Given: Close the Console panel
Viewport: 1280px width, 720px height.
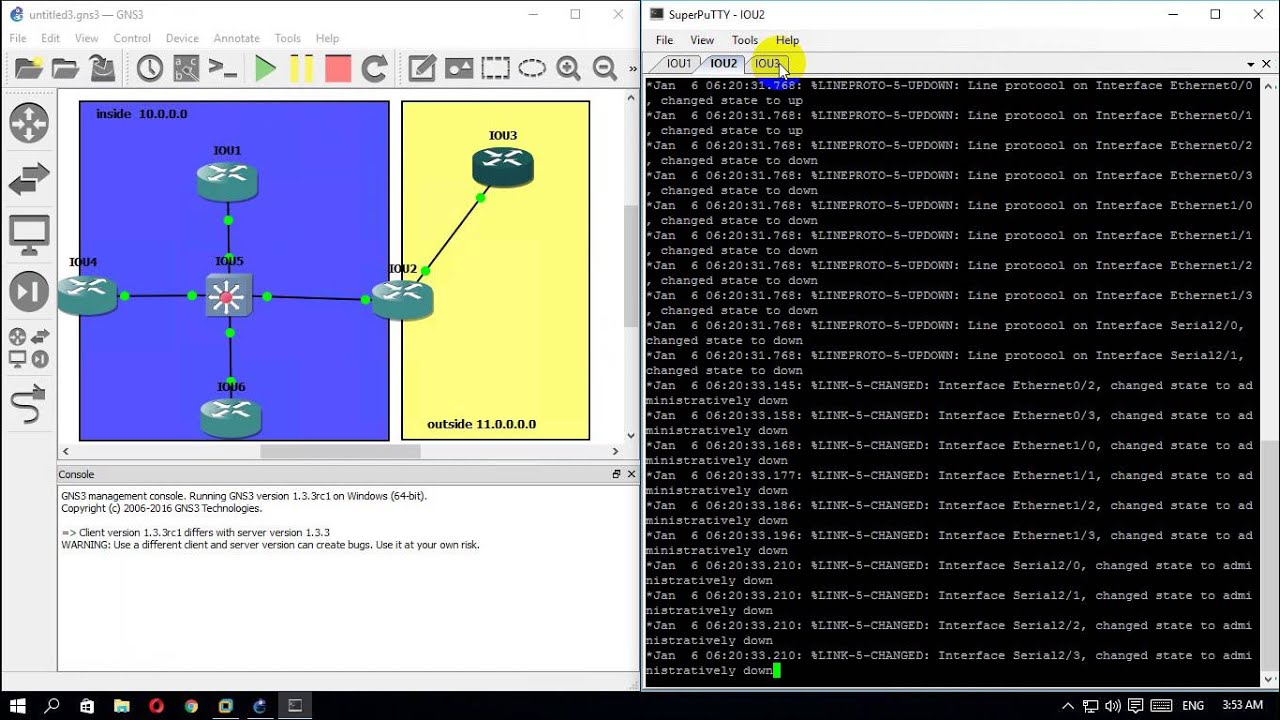Looking at the screenshot, I should click(631, 474).
